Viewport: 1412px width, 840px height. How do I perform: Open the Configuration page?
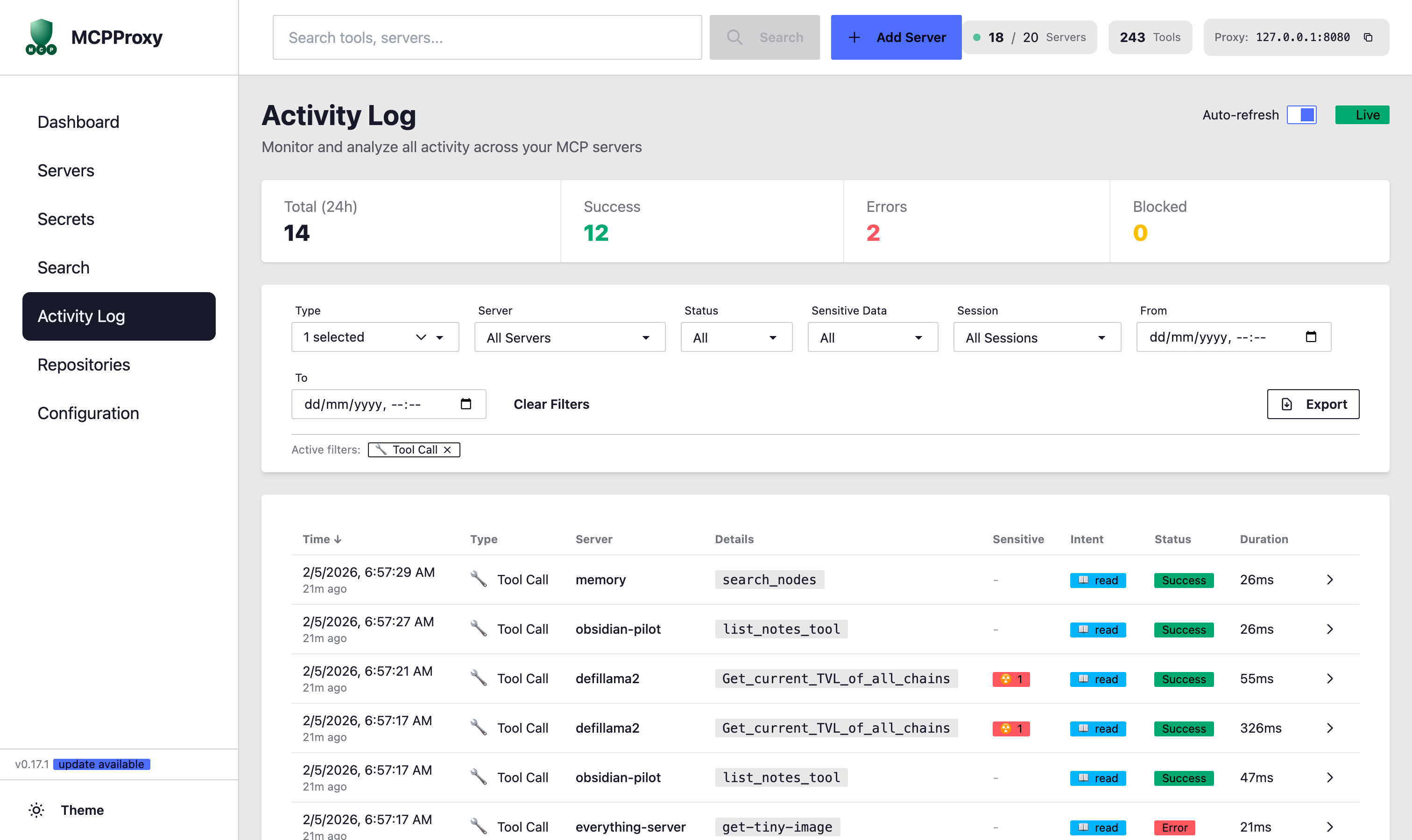click(x=119, y=413)
